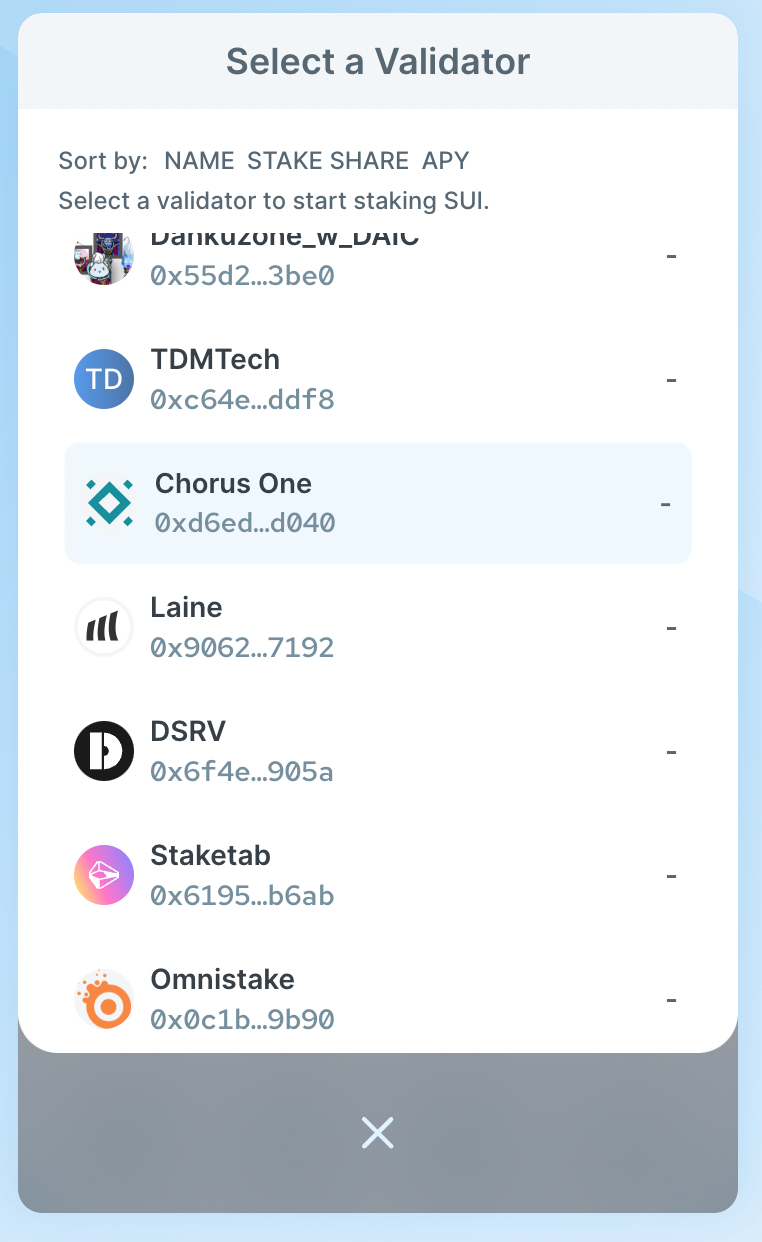Click the Staketab gradient logo icon
The height and width of the screenshot is (1242, 762).
pos(104,875)
